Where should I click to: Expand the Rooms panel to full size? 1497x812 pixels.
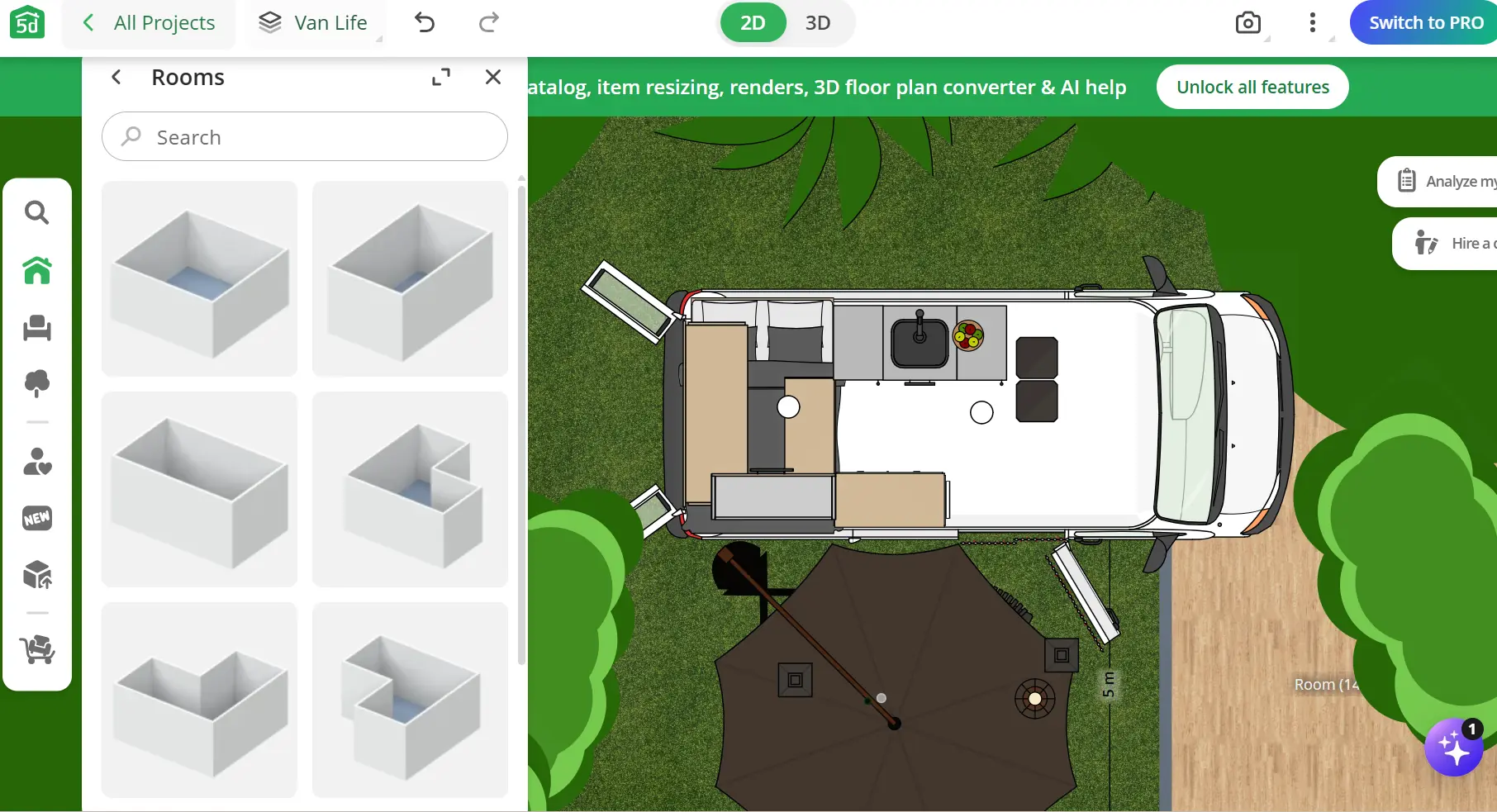coord(441,78)
